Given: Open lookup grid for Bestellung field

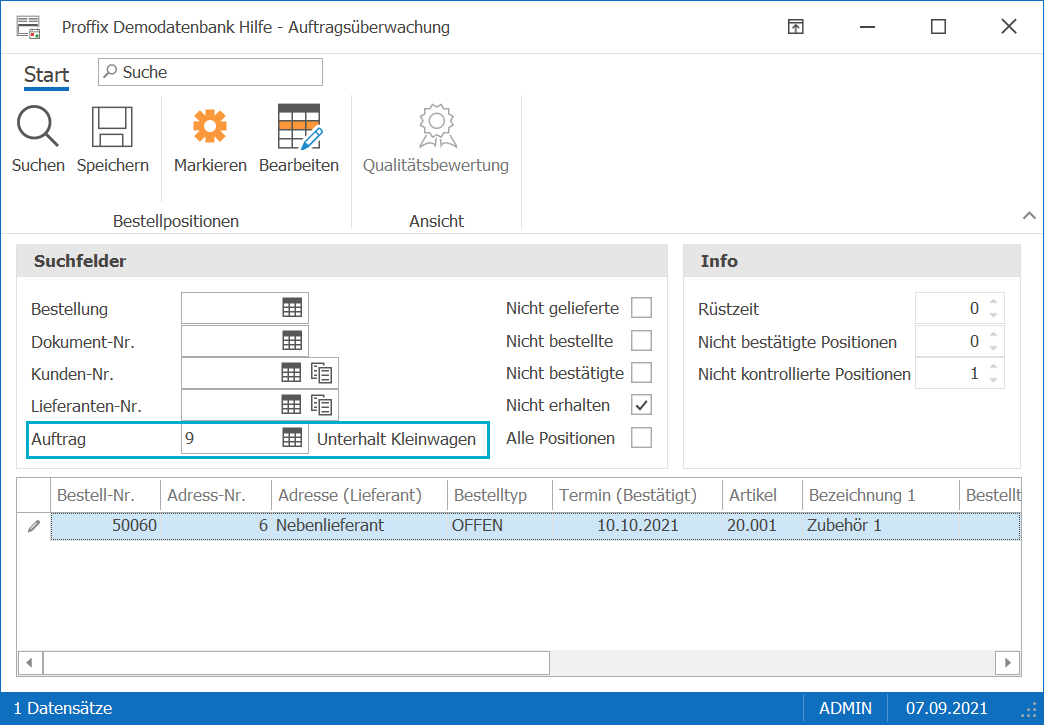Looking at the screenshot, I should (x=292, y=308).
